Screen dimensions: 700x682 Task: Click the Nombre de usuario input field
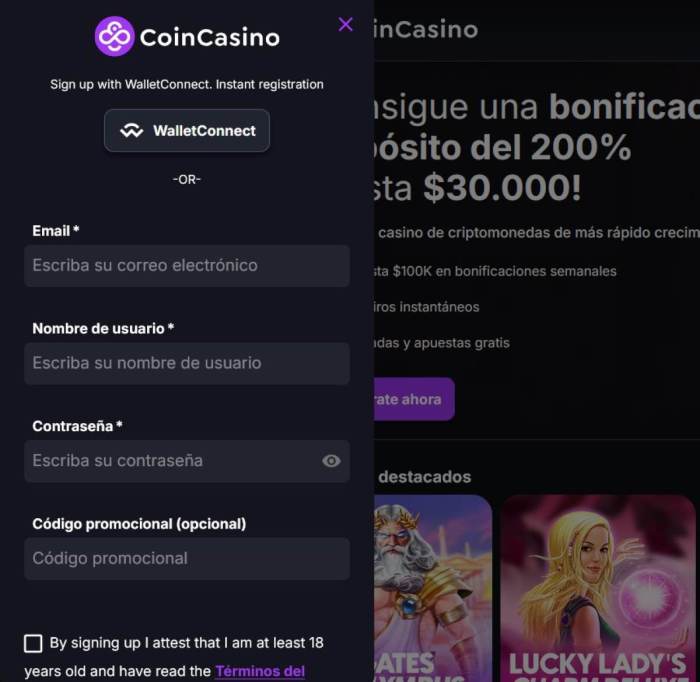tap(187, 363)
